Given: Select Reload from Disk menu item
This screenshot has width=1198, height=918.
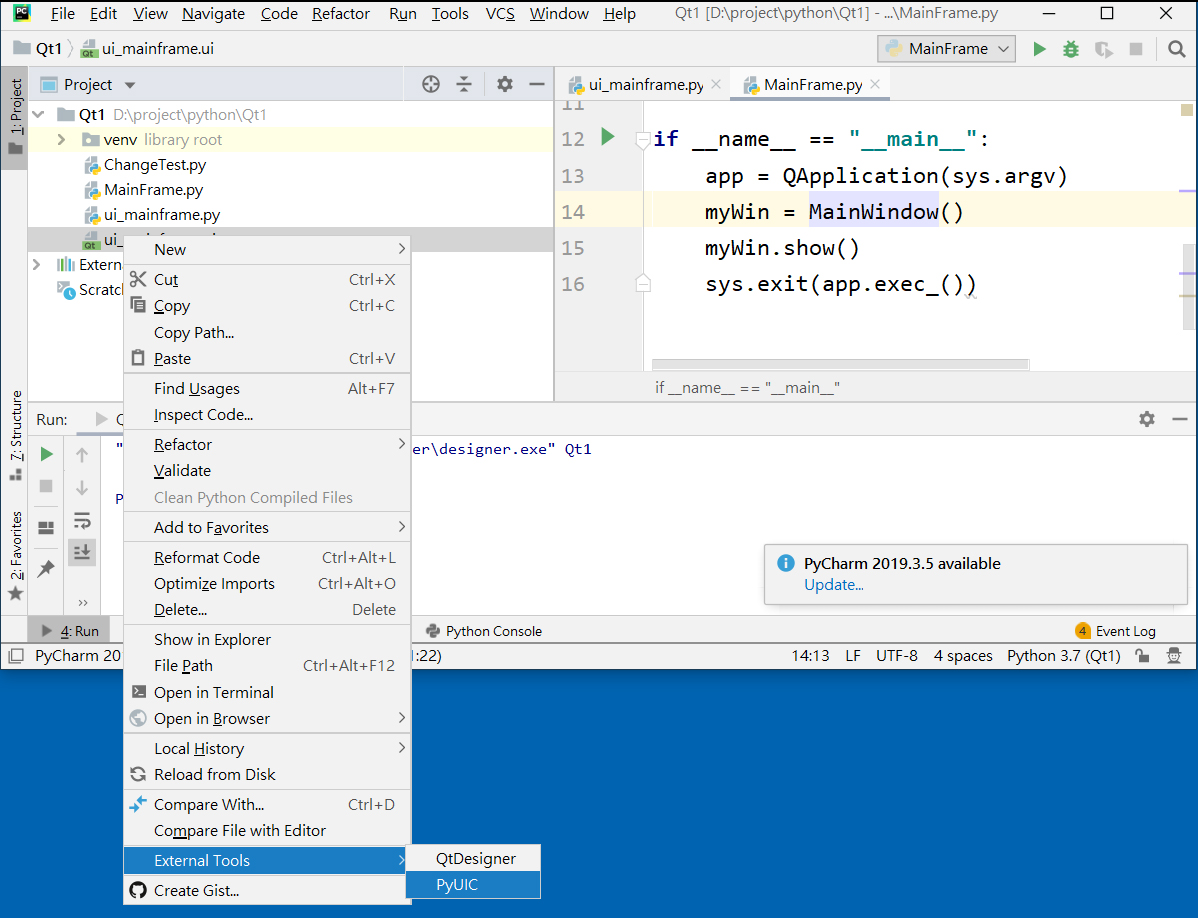Looking at the screenshot, I should tap(267, 774).
